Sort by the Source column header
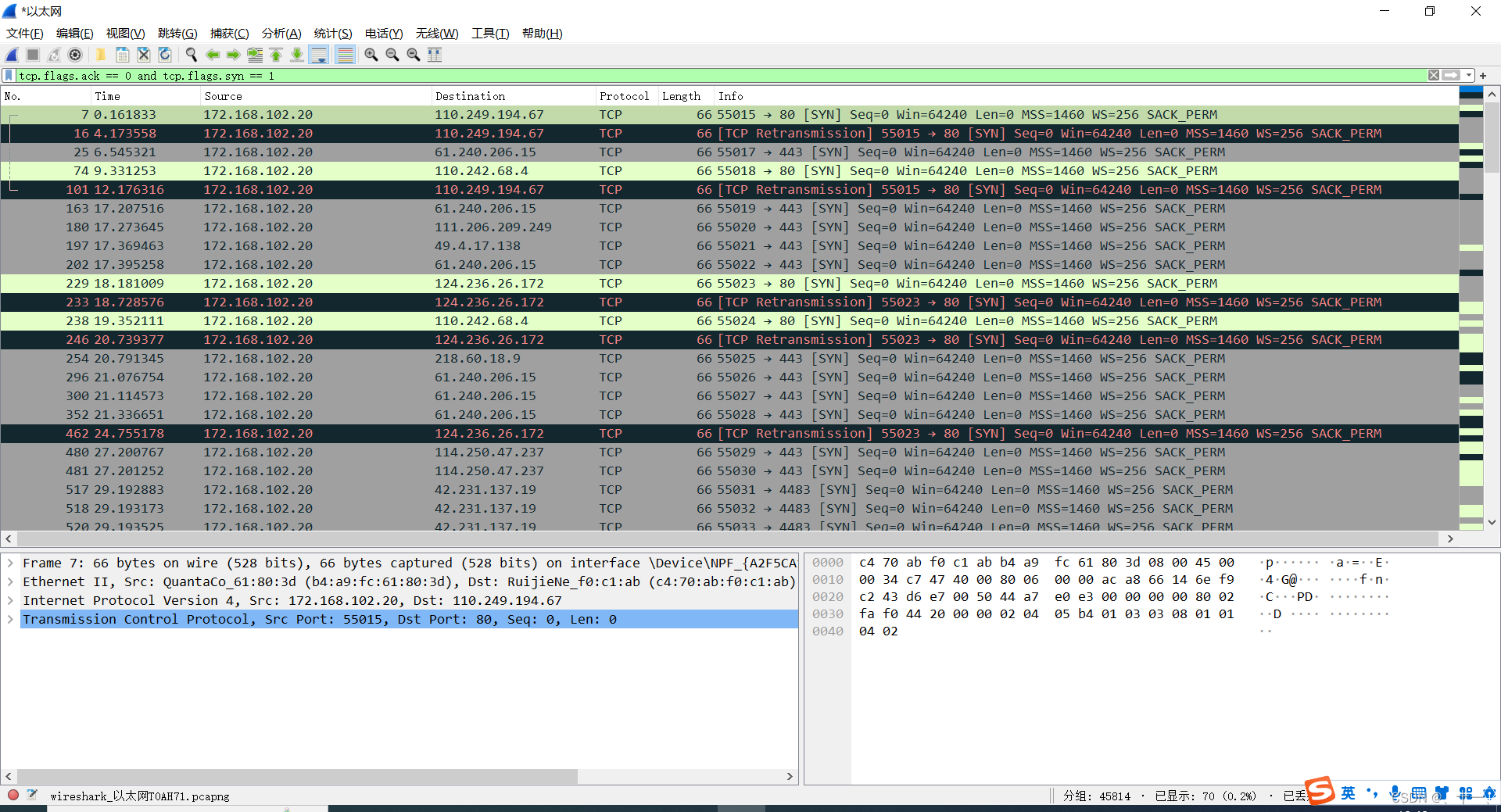 (316, 96)
